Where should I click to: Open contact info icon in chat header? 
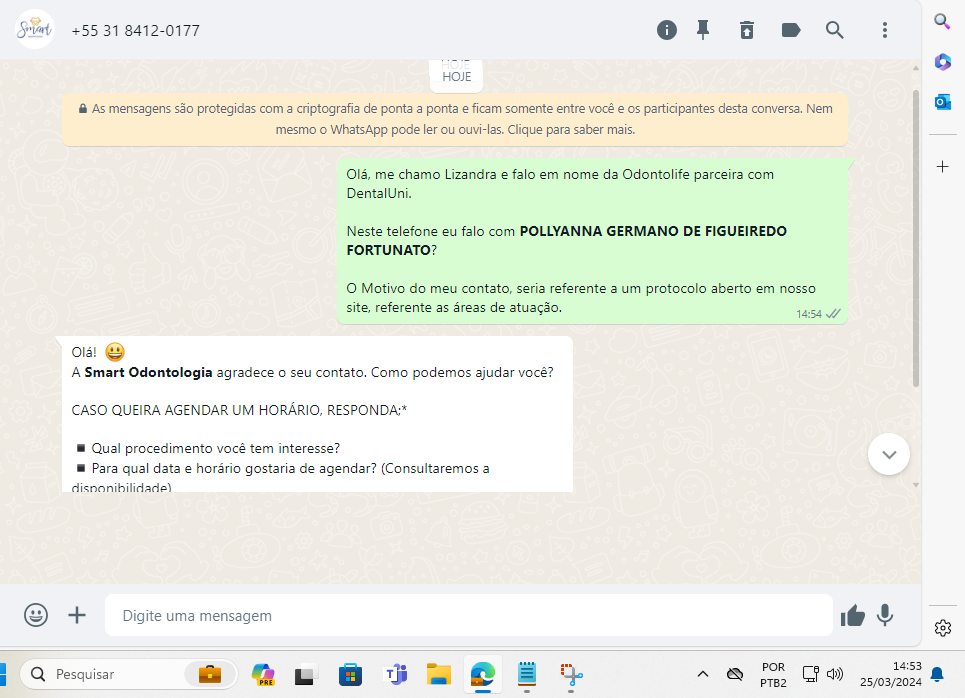click(667, 30)
